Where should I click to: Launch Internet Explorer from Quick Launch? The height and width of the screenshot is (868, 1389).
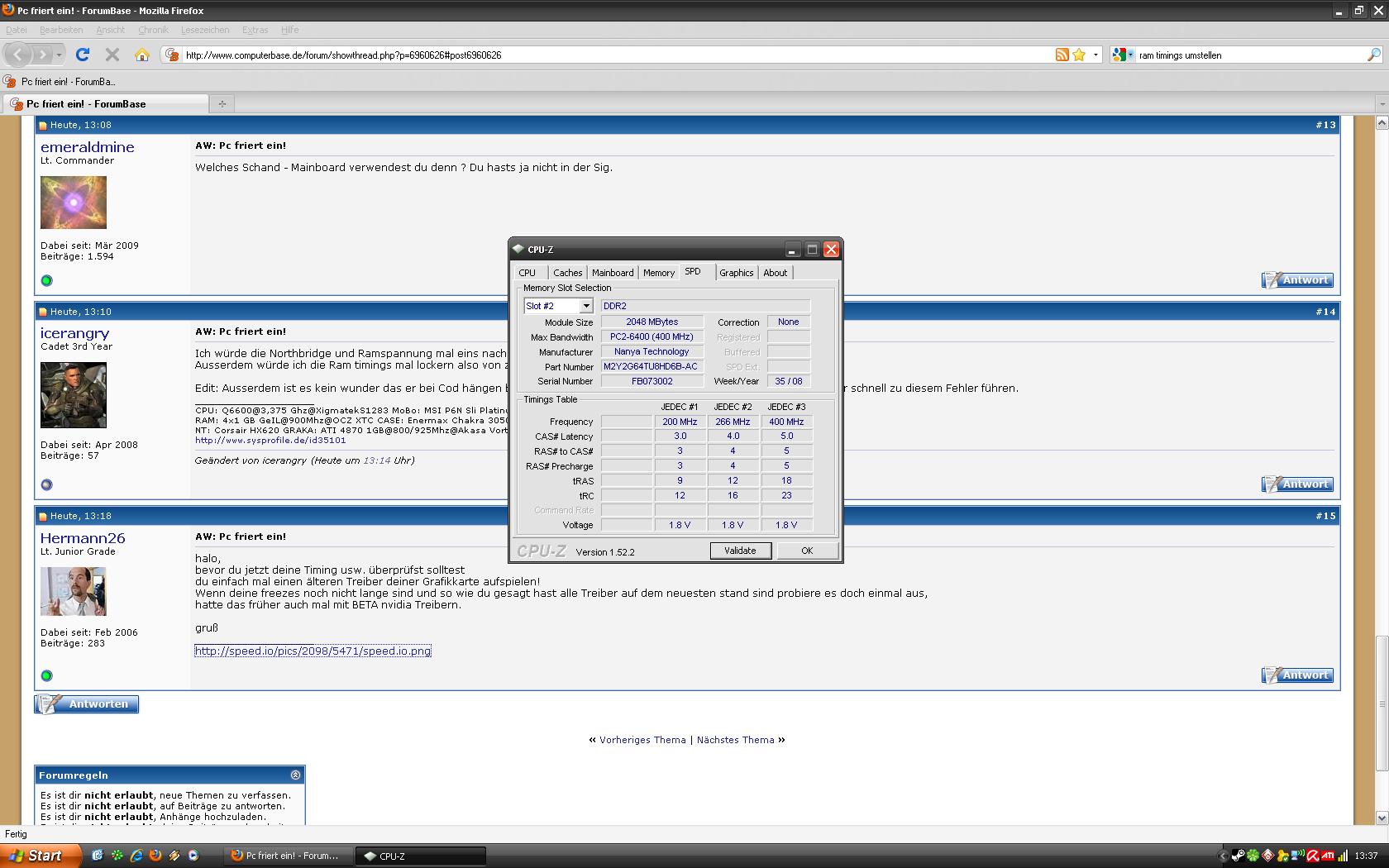click(136, 856)
